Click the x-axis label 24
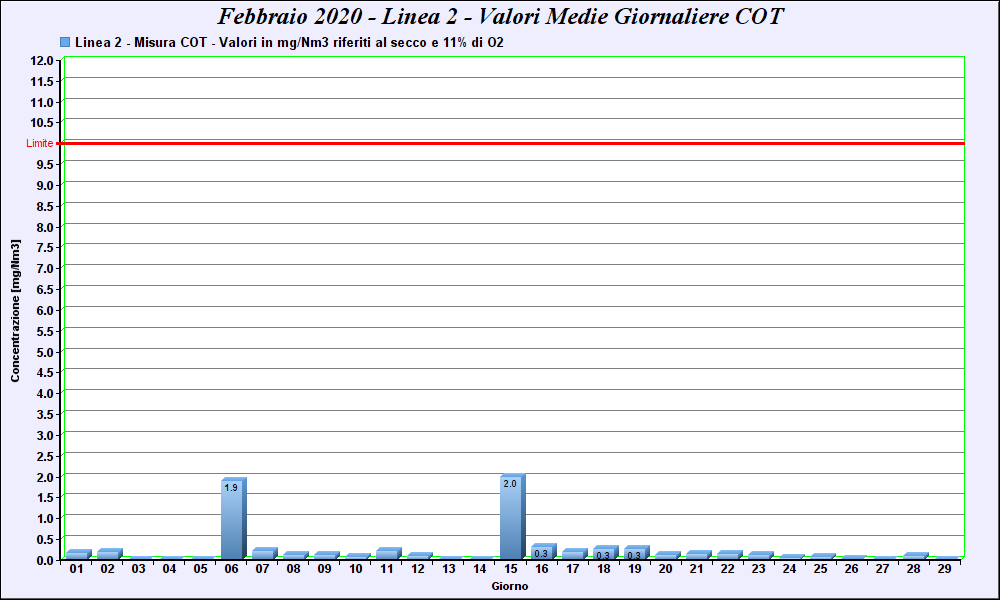Image resolution: width=1000 pixels, height=600 pixels. point(790,569)
